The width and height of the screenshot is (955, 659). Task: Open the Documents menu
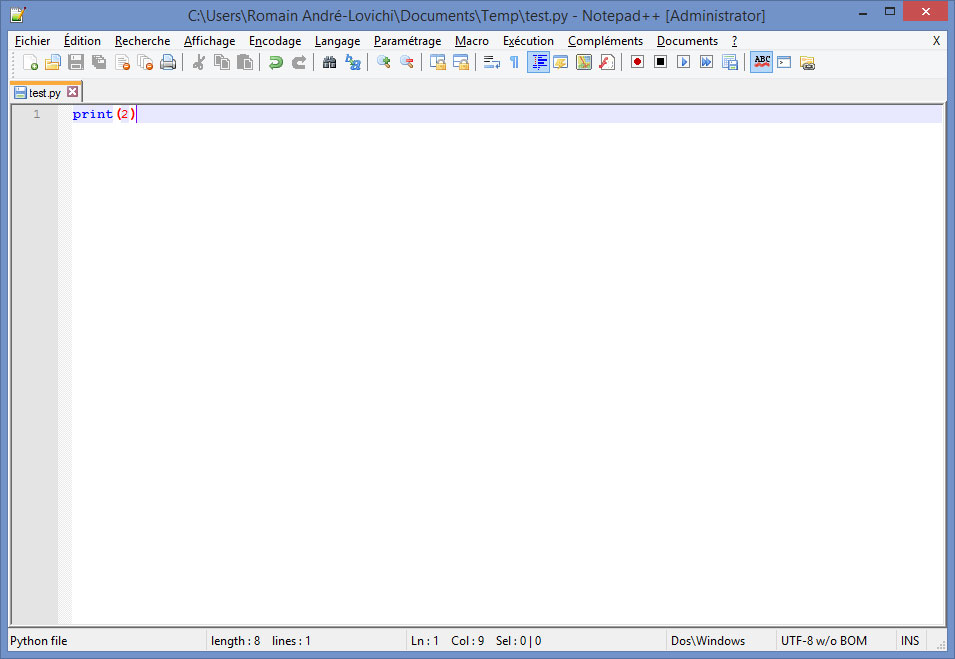687,41
